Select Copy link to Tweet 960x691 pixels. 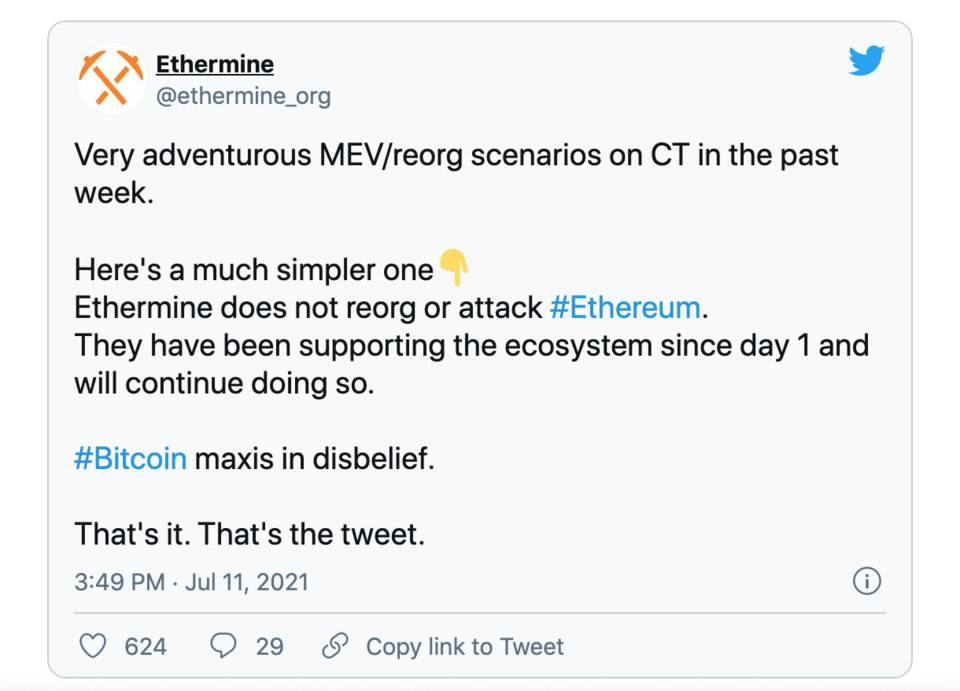tap(465, 647)
